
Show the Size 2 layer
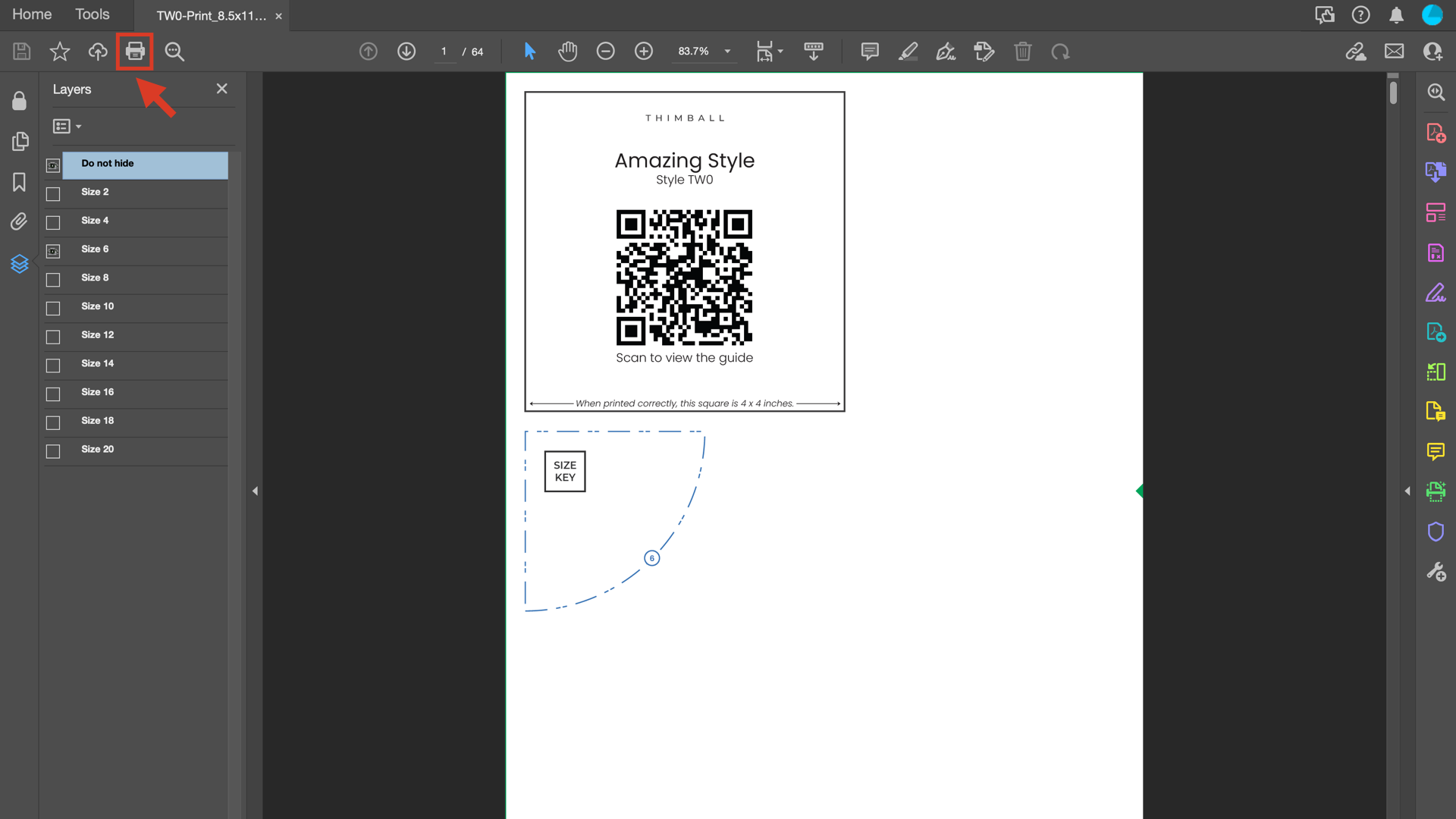point(53,194)
